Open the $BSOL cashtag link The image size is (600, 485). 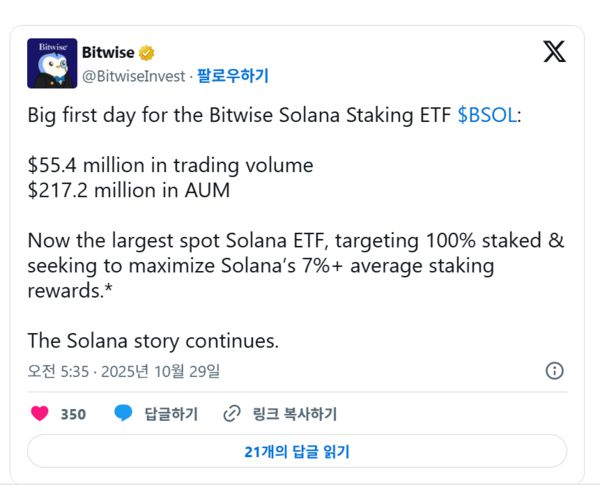pos(487,115)
